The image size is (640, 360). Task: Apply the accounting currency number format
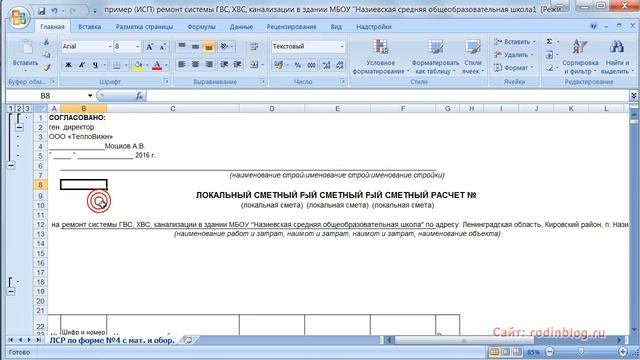tap(279, 65)
